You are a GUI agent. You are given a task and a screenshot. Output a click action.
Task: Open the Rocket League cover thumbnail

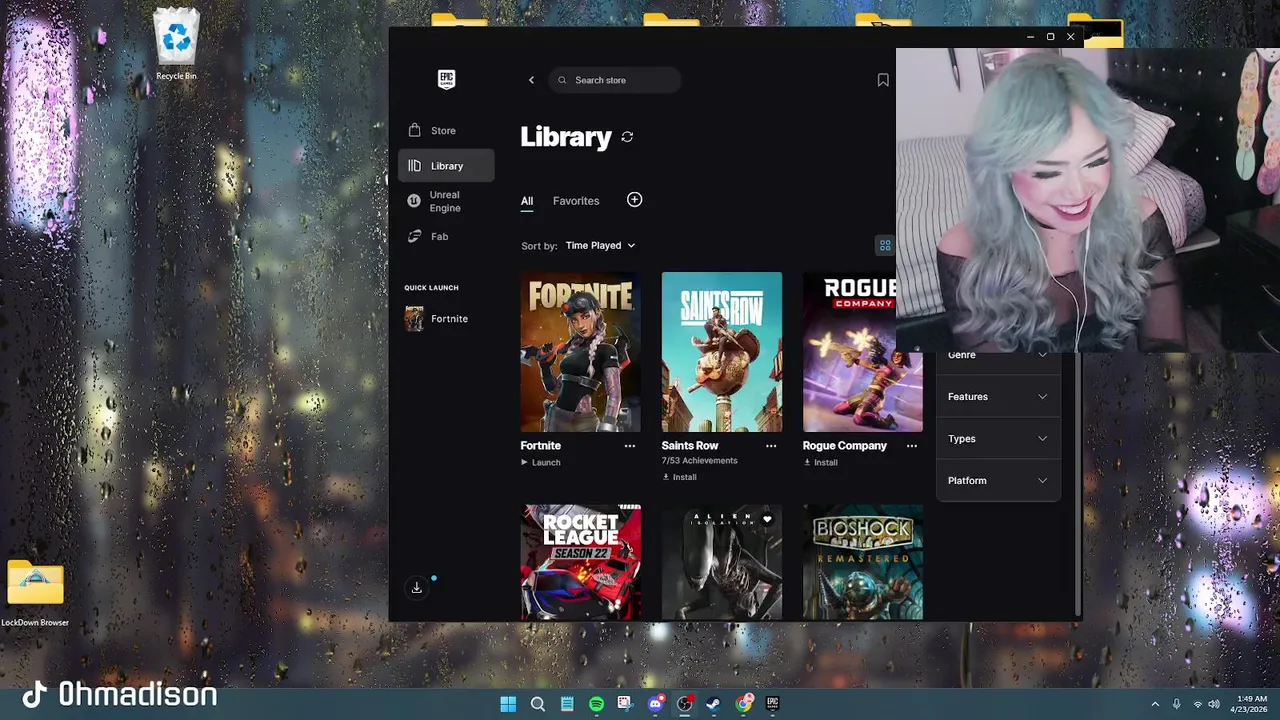click(x=581, y=562)
